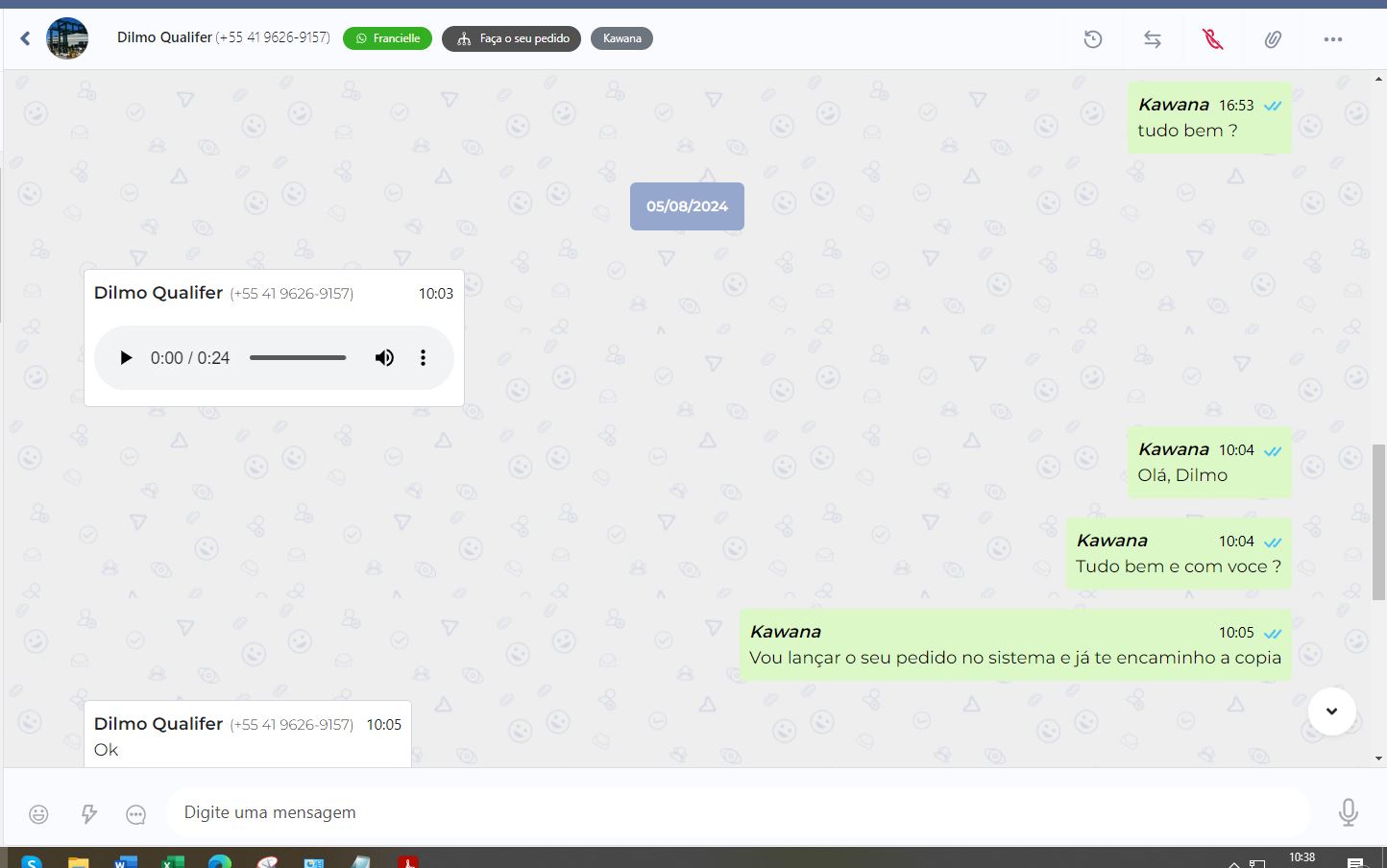Click the red end-call phone icon
Image resolution: width=1387 pixels, height=868 pixels.
[x=1213, y=39]
